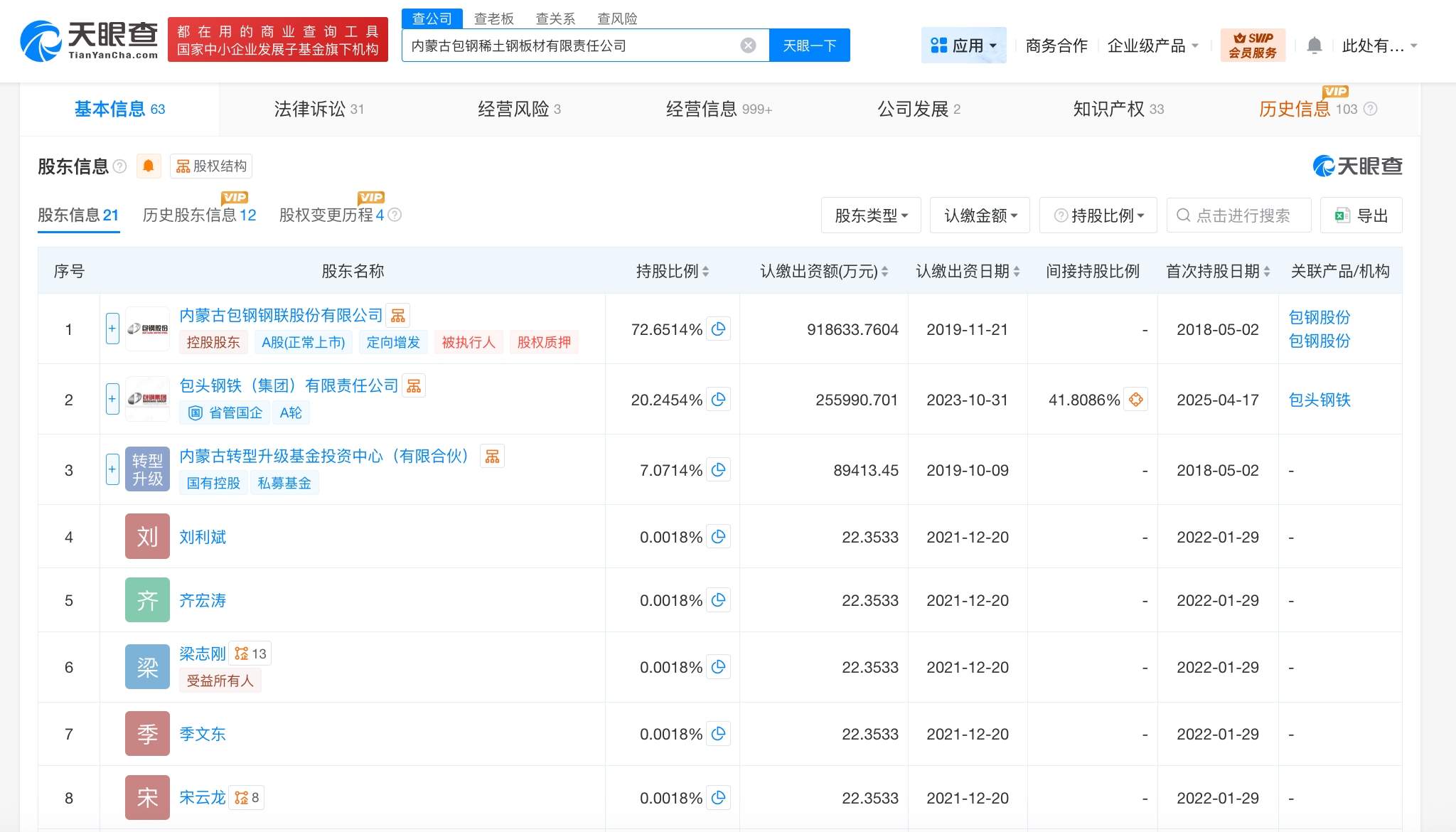Open equity graph icon beside 内蒙古包钢钢联股份有限公司
The width and height of the screenshot is (1456, 832).
[397, 315]
